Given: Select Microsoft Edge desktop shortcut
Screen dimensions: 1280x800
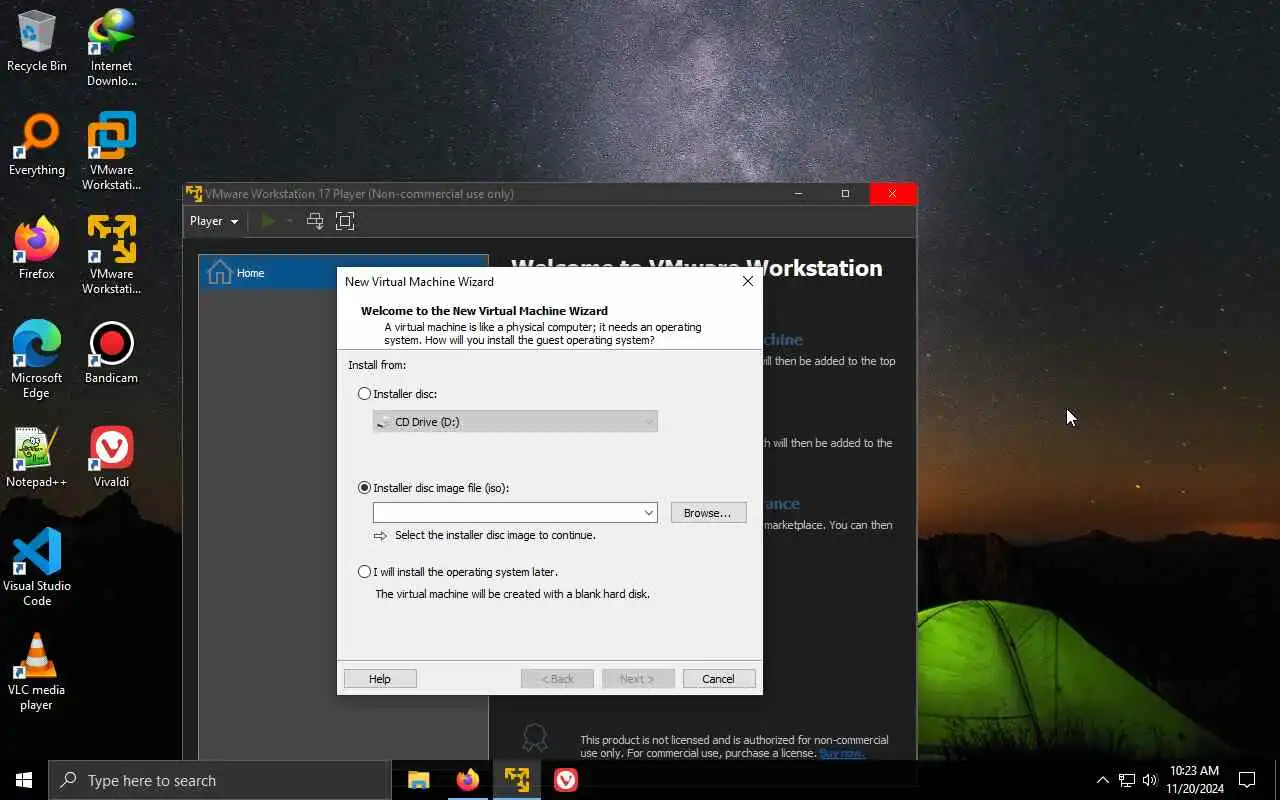Looking at the screenshot, I should (x=37, y=360).
